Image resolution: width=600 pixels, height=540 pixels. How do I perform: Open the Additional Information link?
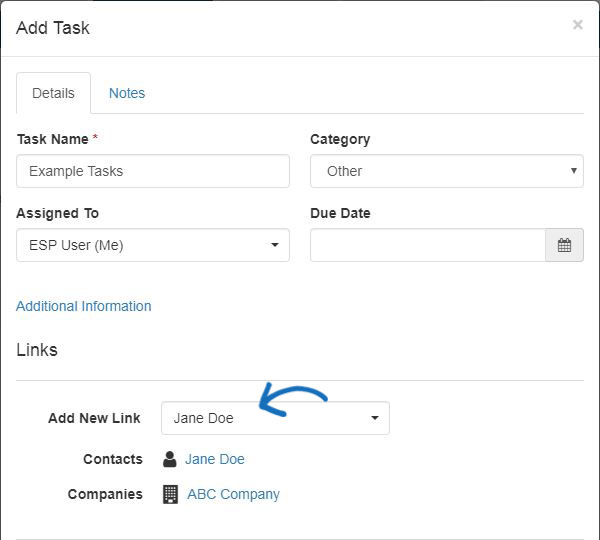coord(84,306)
